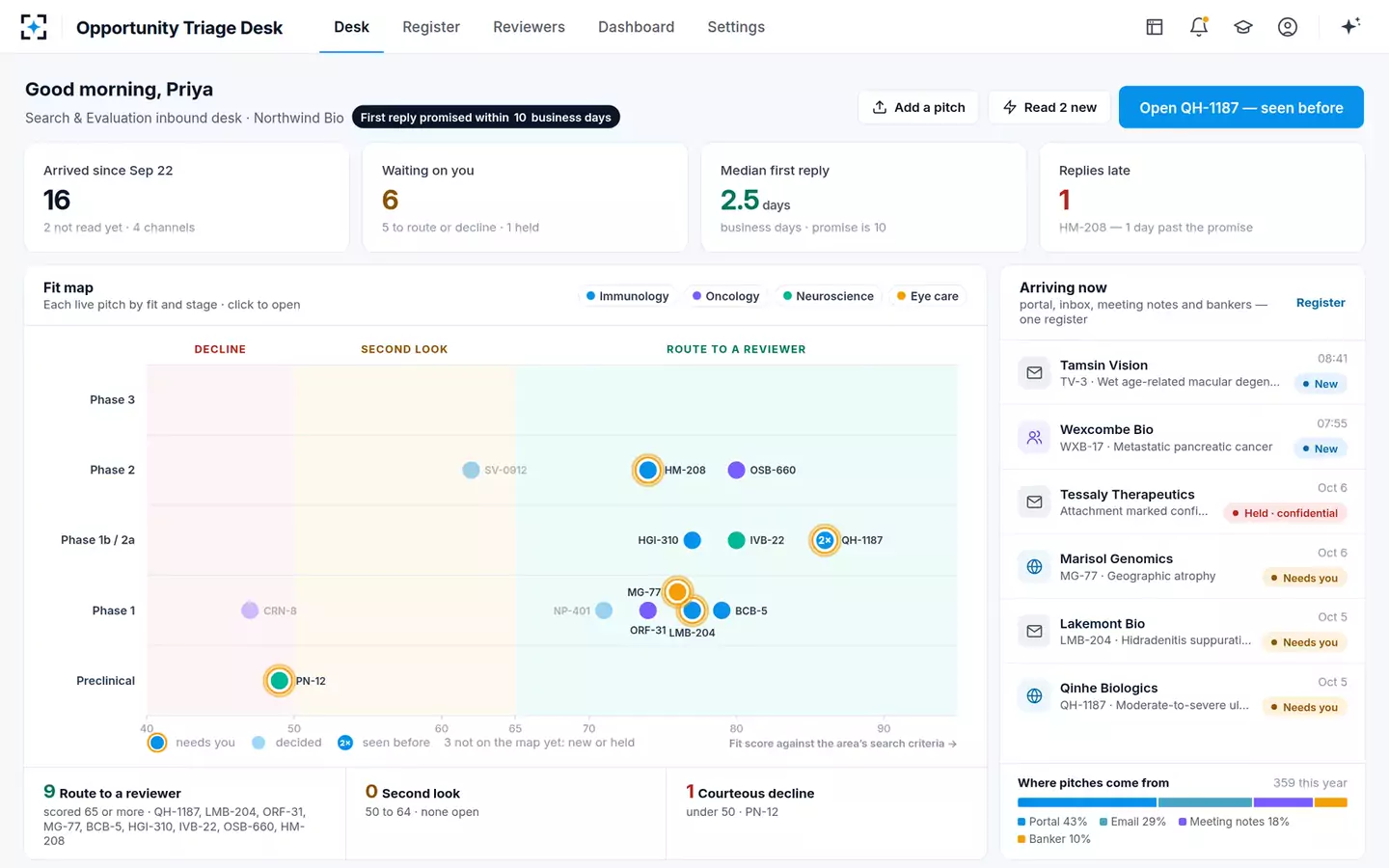Image resolution: width=1389 pixels, height=868 pixels.
Task: Open the 1 Courteous decline summary
Action: (826, 814)
